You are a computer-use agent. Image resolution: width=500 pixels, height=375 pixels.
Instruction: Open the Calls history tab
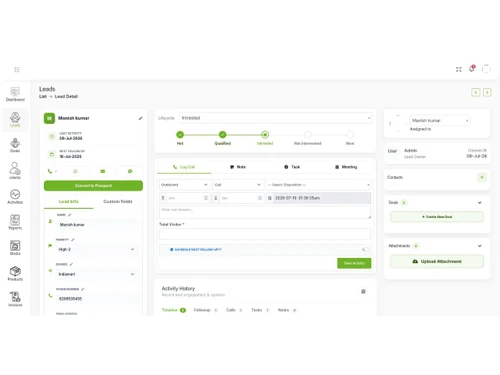(x=234, y=310)
